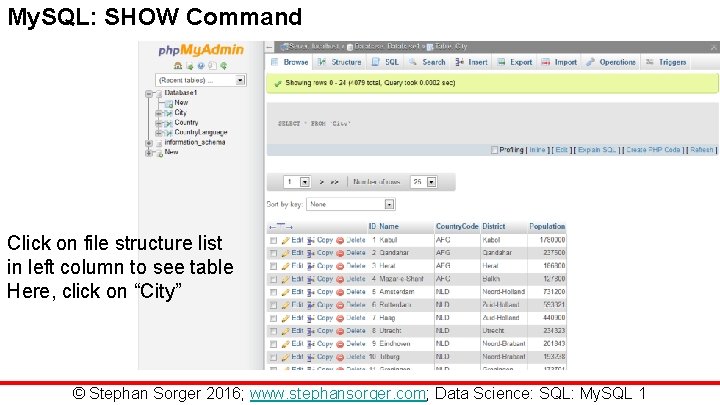This screenshot has width=720, height=405.
Task: Click the phpMyAdmin home icon
Action: 178,66
